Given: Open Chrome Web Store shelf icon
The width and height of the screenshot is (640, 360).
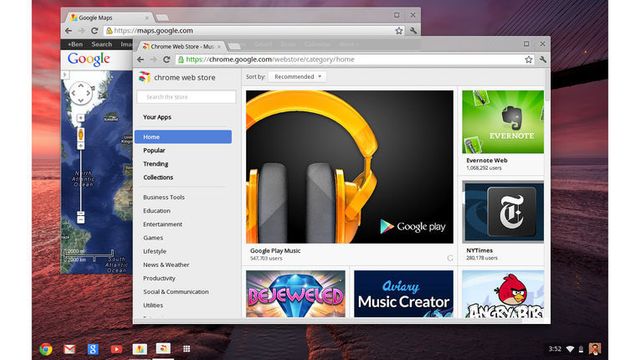Looking at the screenshot, I should 163,348.
